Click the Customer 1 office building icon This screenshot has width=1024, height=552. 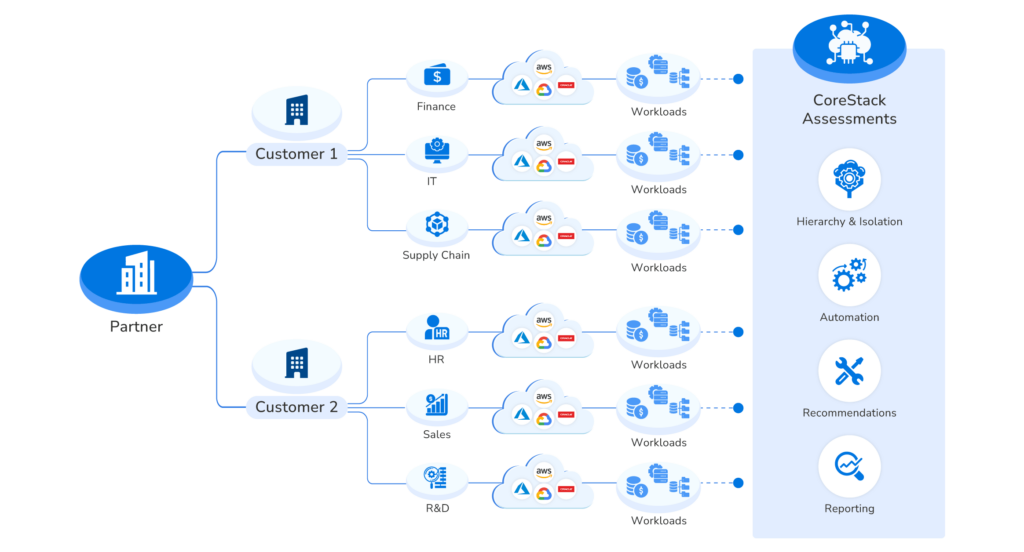pyautogui.click(x=297, y=109)
